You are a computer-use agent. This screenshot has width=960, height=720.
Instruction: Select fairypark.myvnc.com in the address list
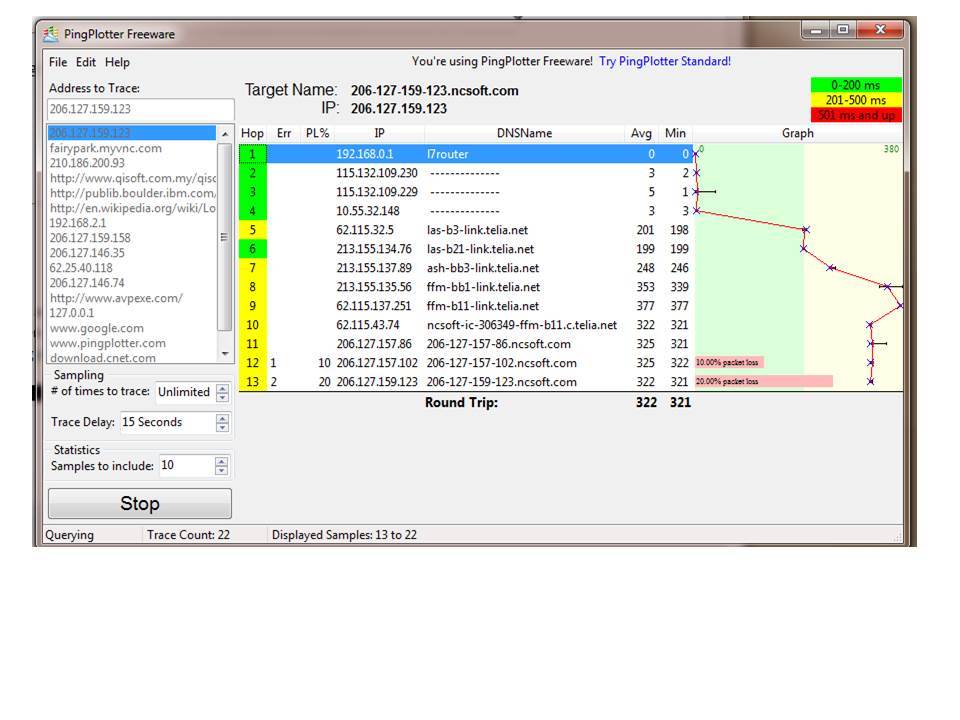click(132, 148)
